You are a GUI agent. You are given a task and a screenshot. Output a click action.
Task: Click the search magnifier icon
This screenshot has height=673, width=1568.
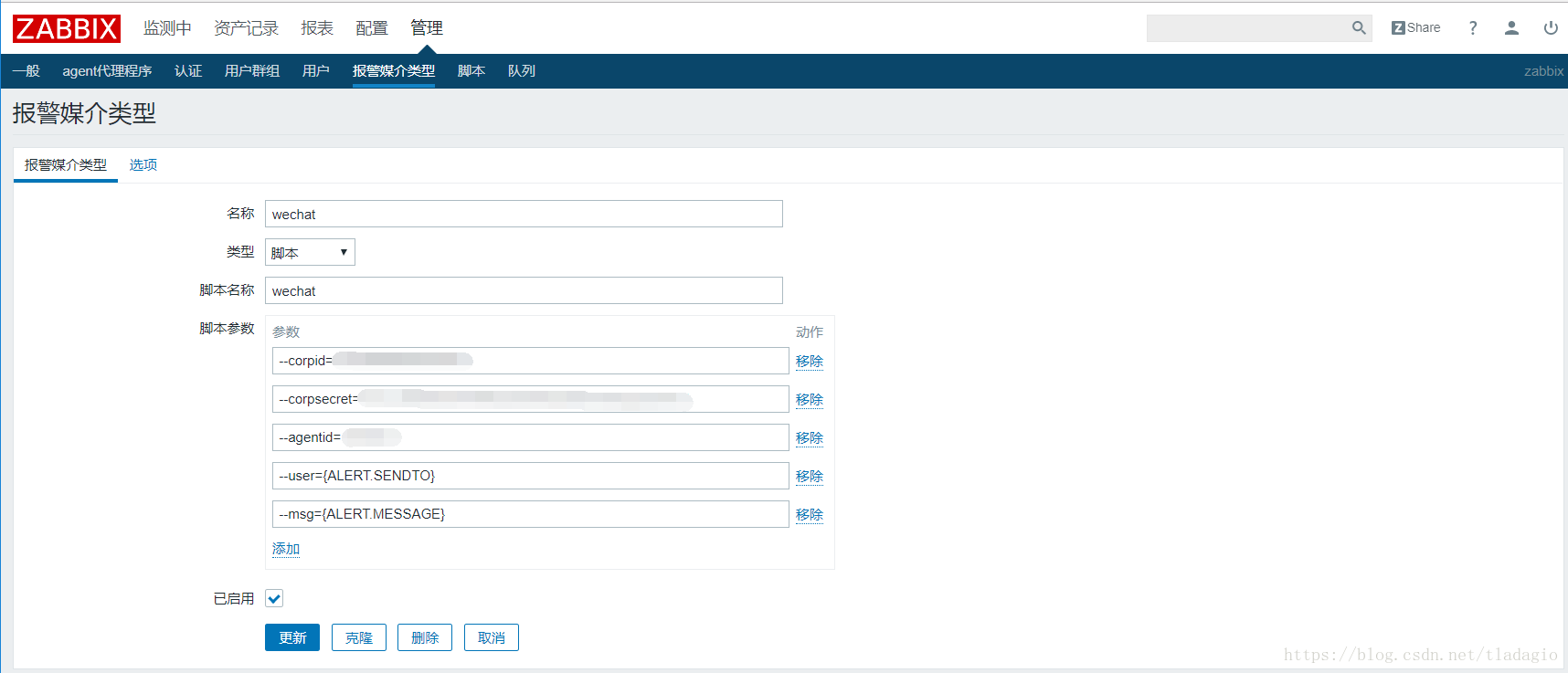[x=1359, y=28]
